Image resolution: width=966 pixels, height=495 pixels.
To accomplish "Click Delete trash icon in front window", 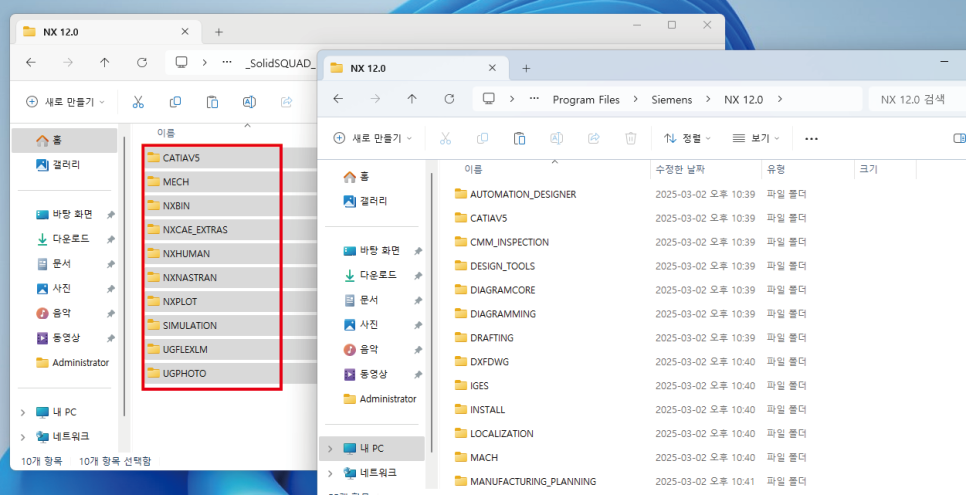I will [x=630, y=138].
